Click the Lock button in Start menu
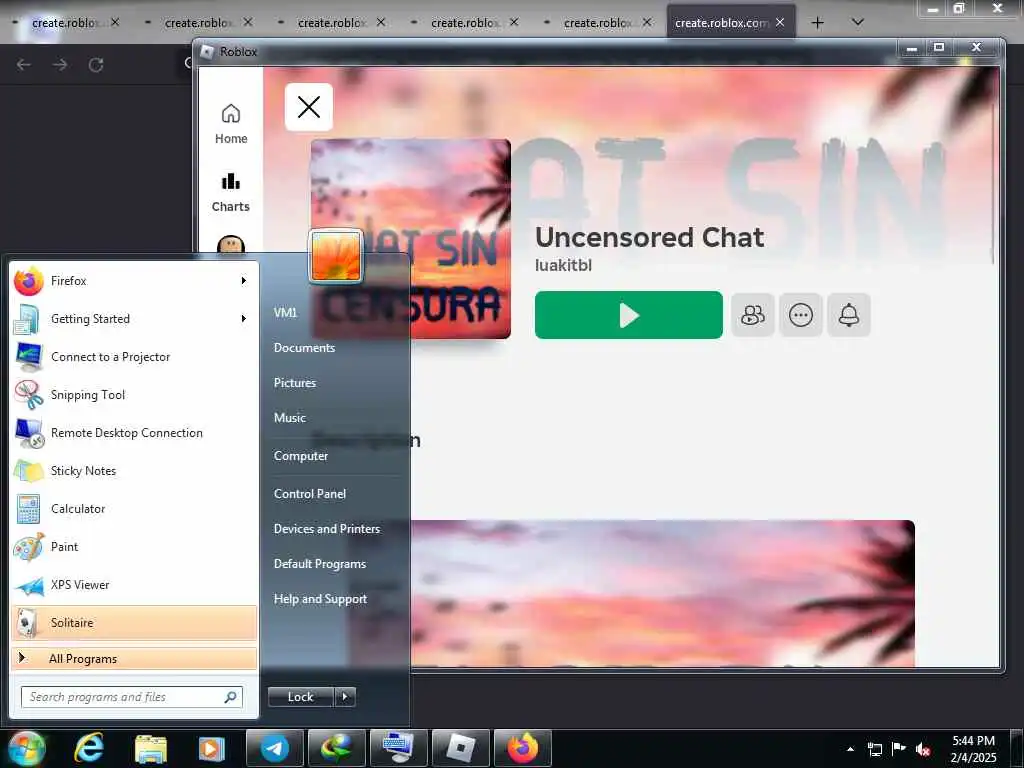Viewport: 1024px width, 768px height. 300,697
